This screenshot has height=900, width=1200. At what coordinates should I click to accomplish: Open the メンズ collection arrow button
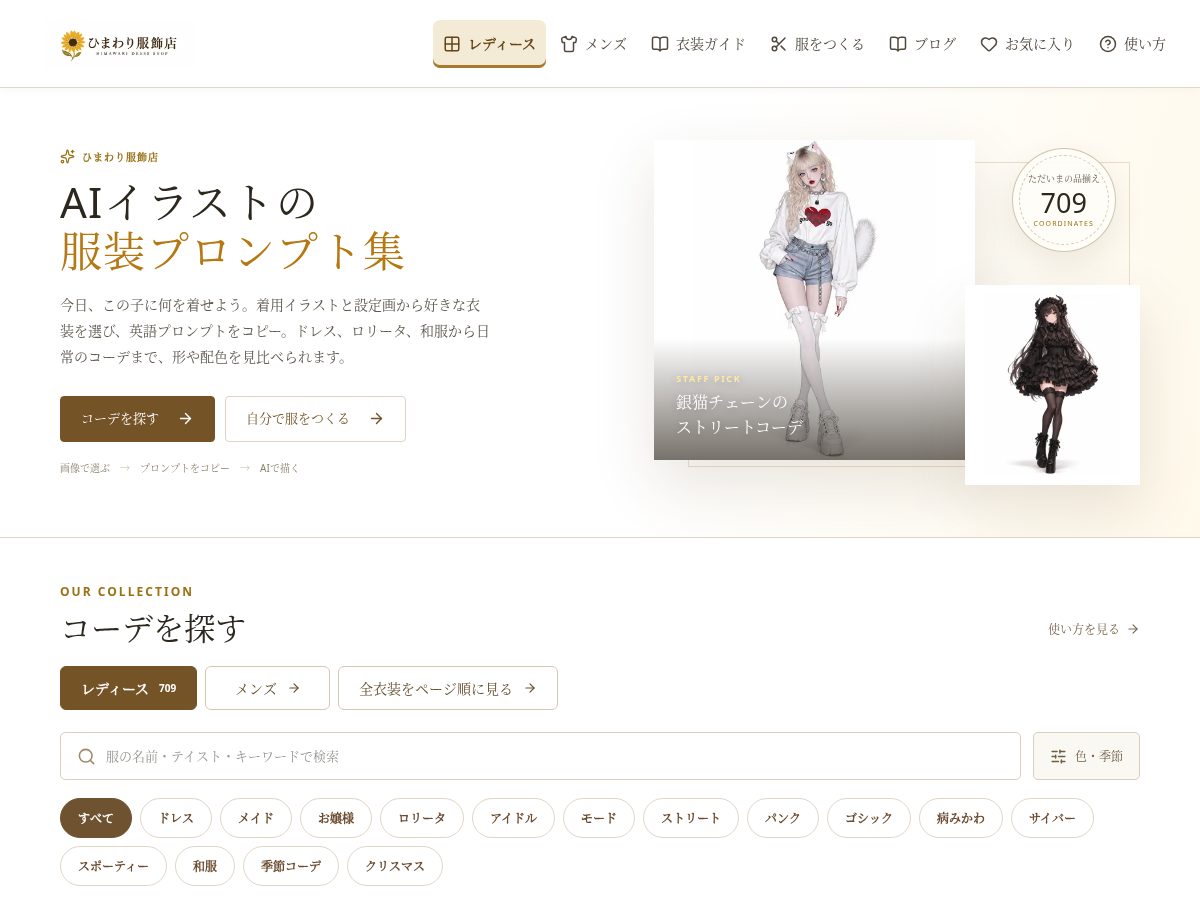(267, 688)
